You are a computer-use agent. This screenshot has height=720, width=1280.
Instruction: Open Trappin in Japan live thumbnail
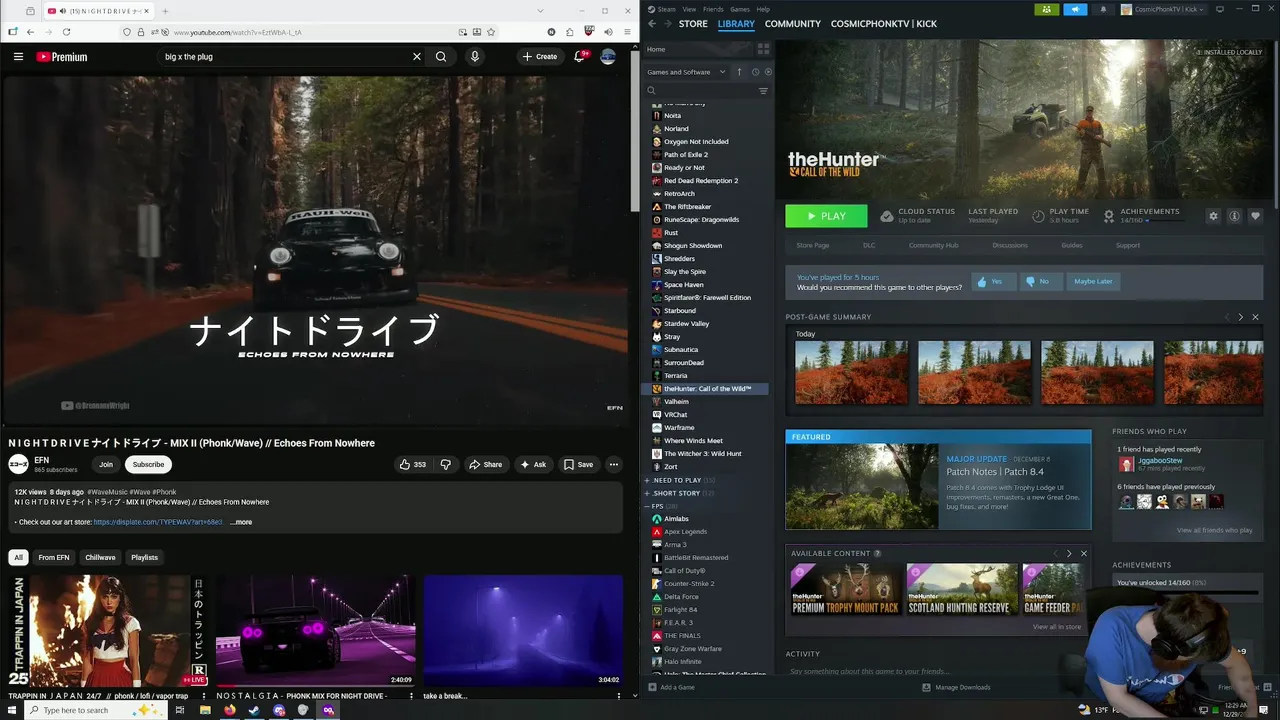[108, 630]
